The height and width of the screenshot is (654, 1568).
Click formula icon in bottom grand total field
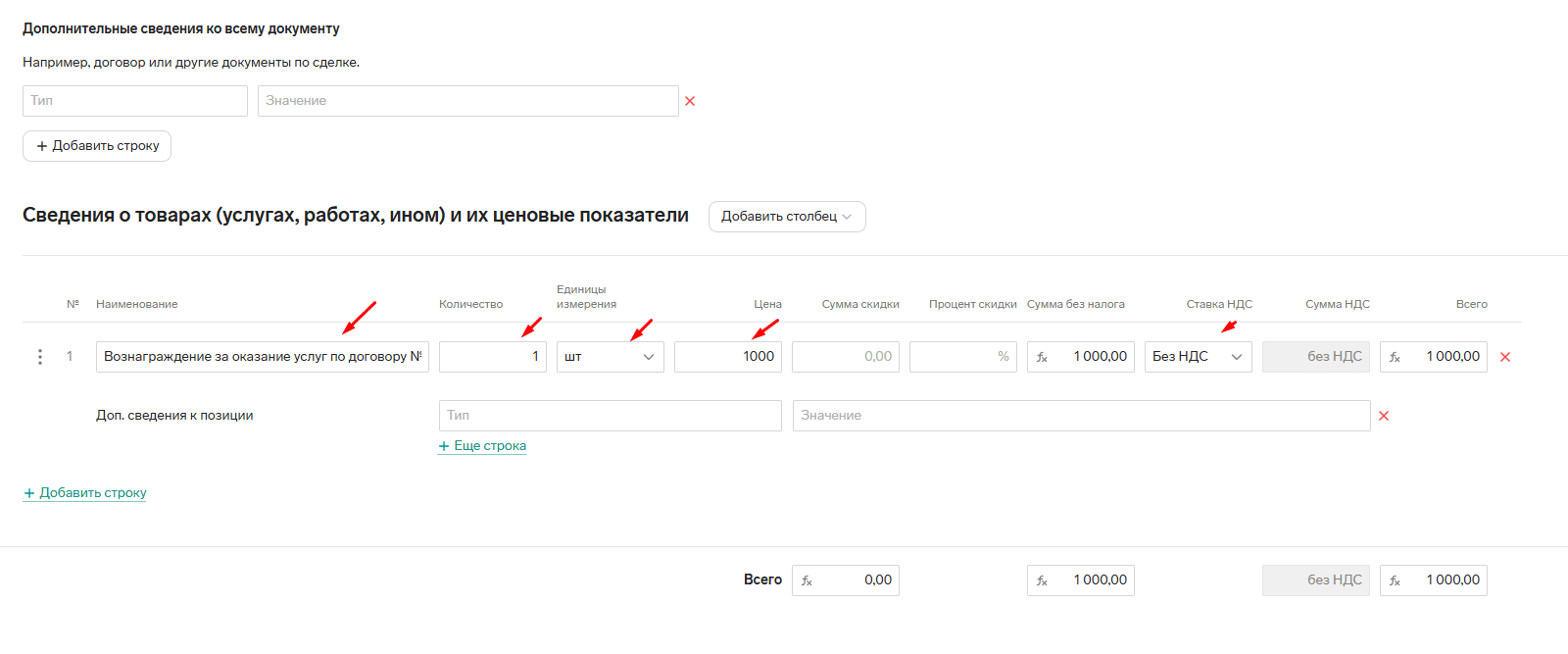1395,580
